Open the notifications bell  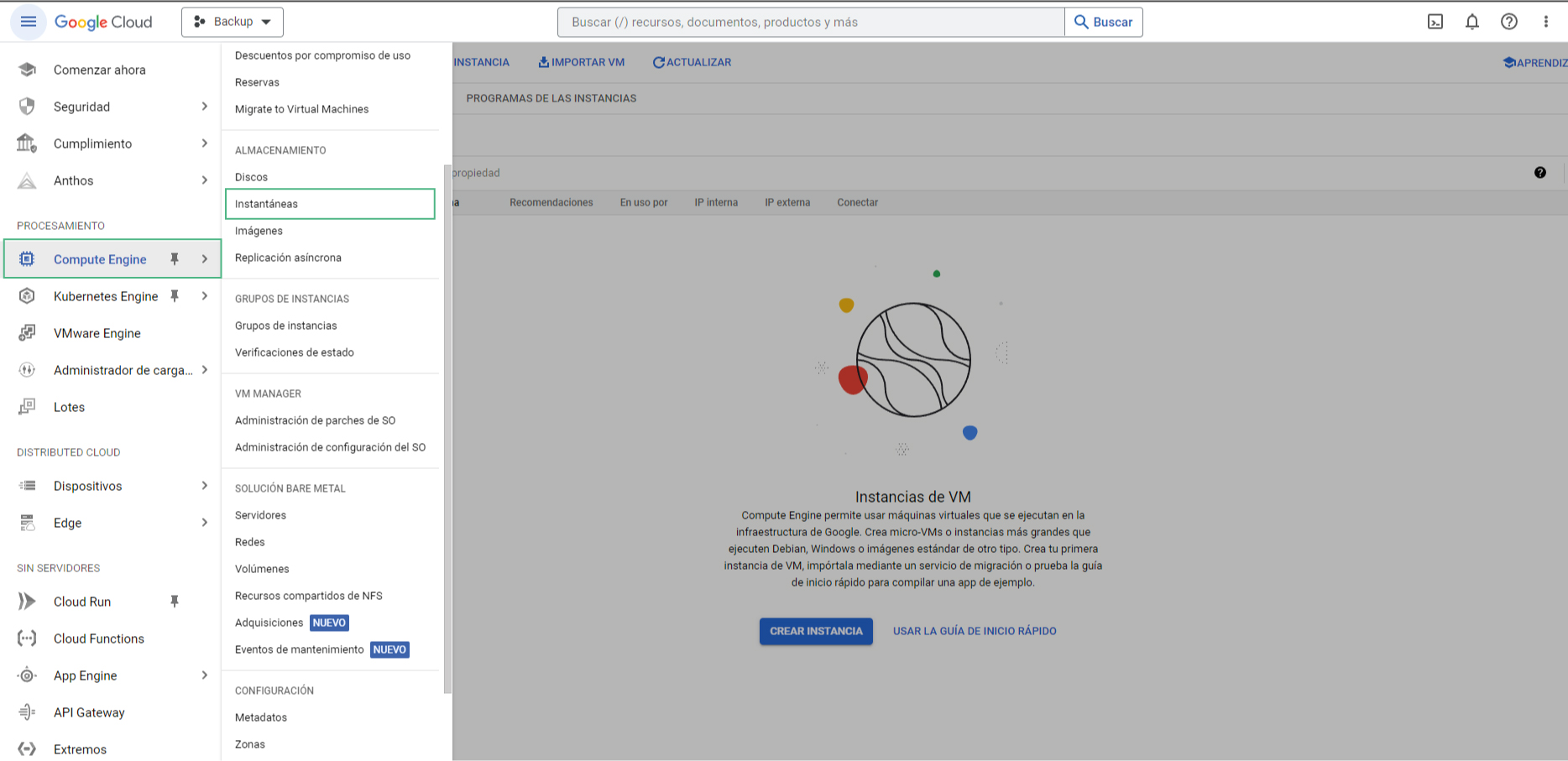click(x=1472, y=22)
